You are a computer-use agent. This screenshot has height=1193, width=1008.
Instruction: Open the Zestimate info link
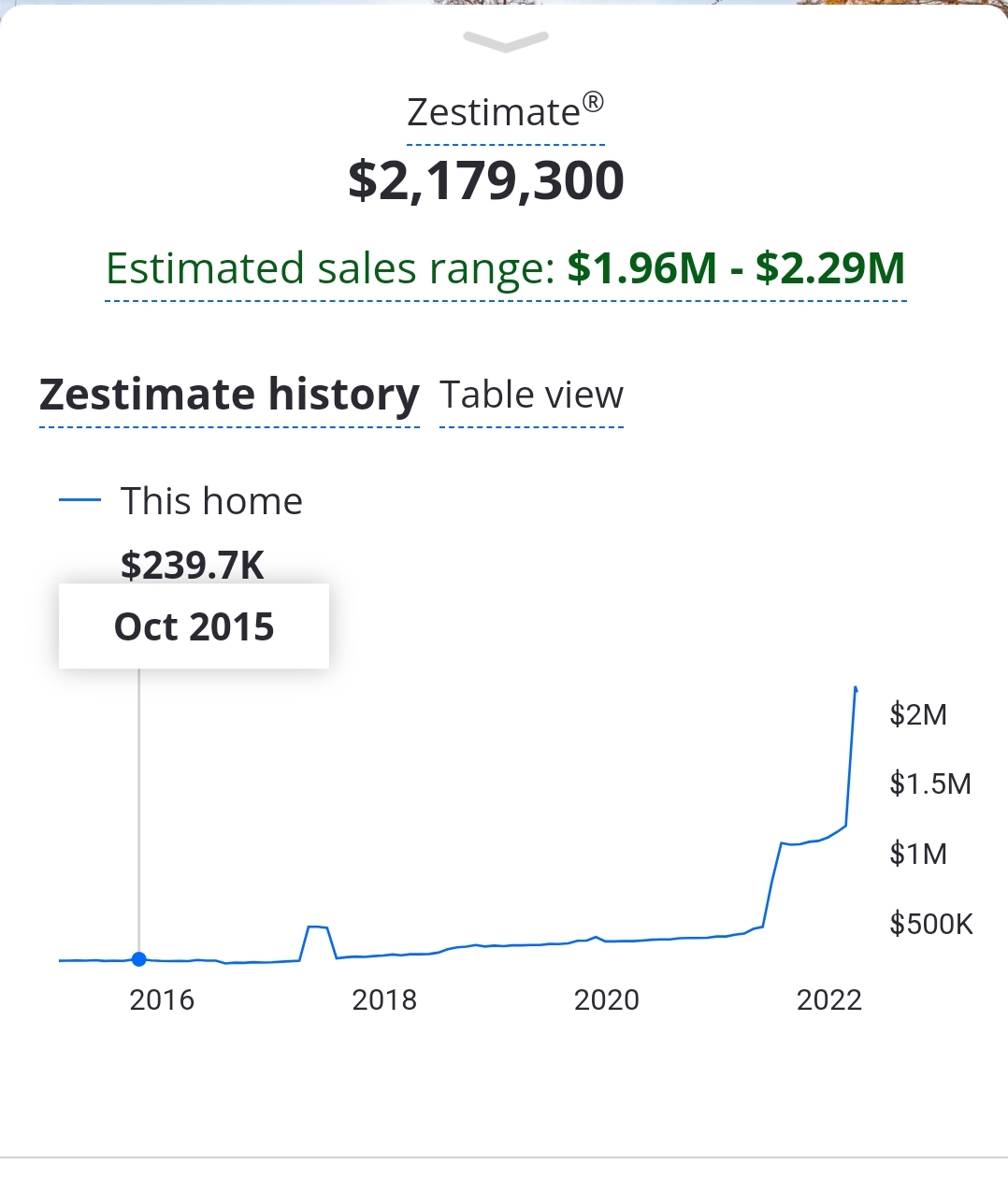(506, 112)
